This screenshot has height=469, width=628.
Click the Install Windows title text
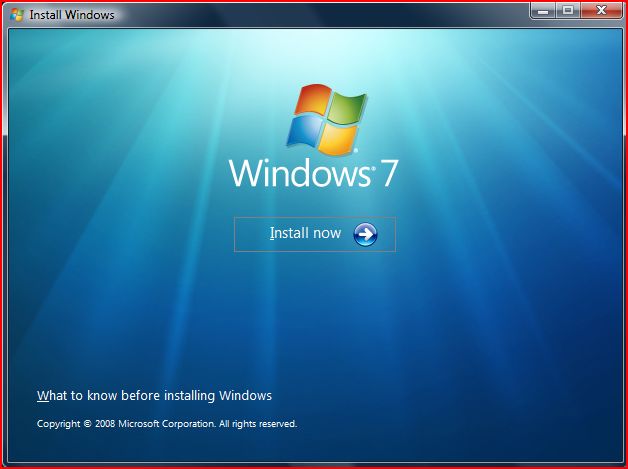pos(72,15)
